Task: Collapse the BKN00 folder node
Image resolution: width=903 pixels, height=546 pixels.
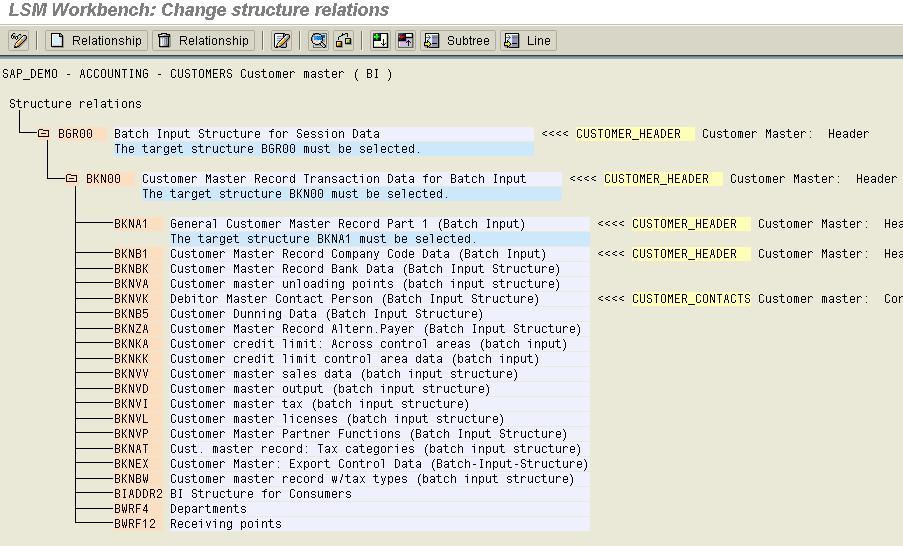Action: (x=72, y=179)
